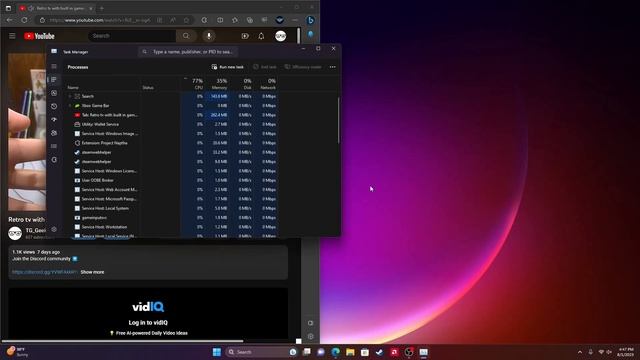
Task: Open Startup apps page in Task Manager sidebar
Action: [x=54, y=120]
